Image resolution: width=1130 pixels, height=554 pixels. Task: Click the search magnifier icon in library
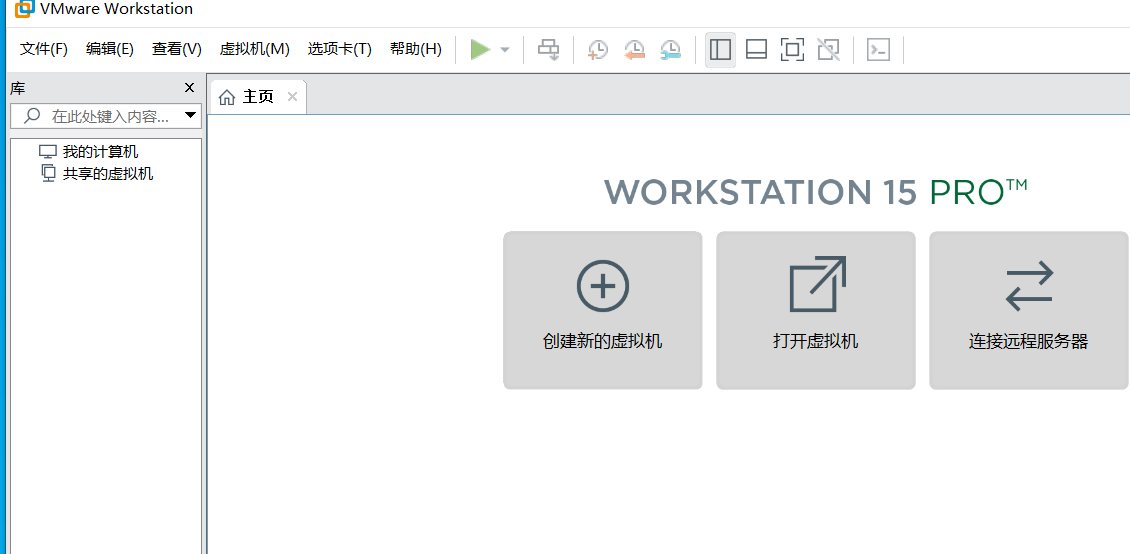click(32, 115)
